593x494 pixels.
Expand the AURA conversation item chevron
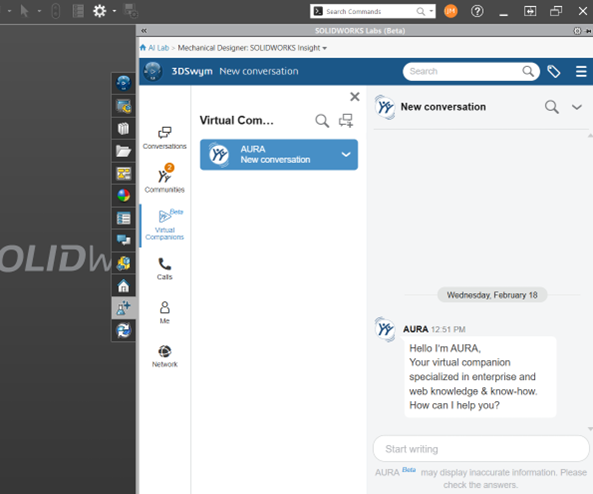[346, 154]
